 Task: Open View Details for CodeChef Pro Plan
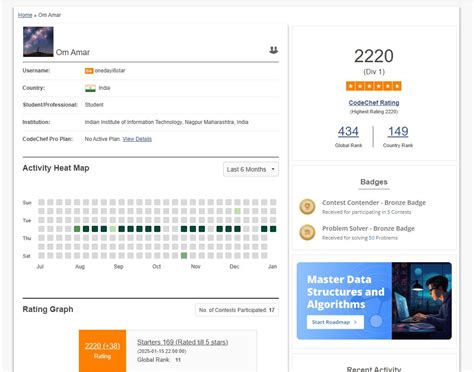(137, 139)
